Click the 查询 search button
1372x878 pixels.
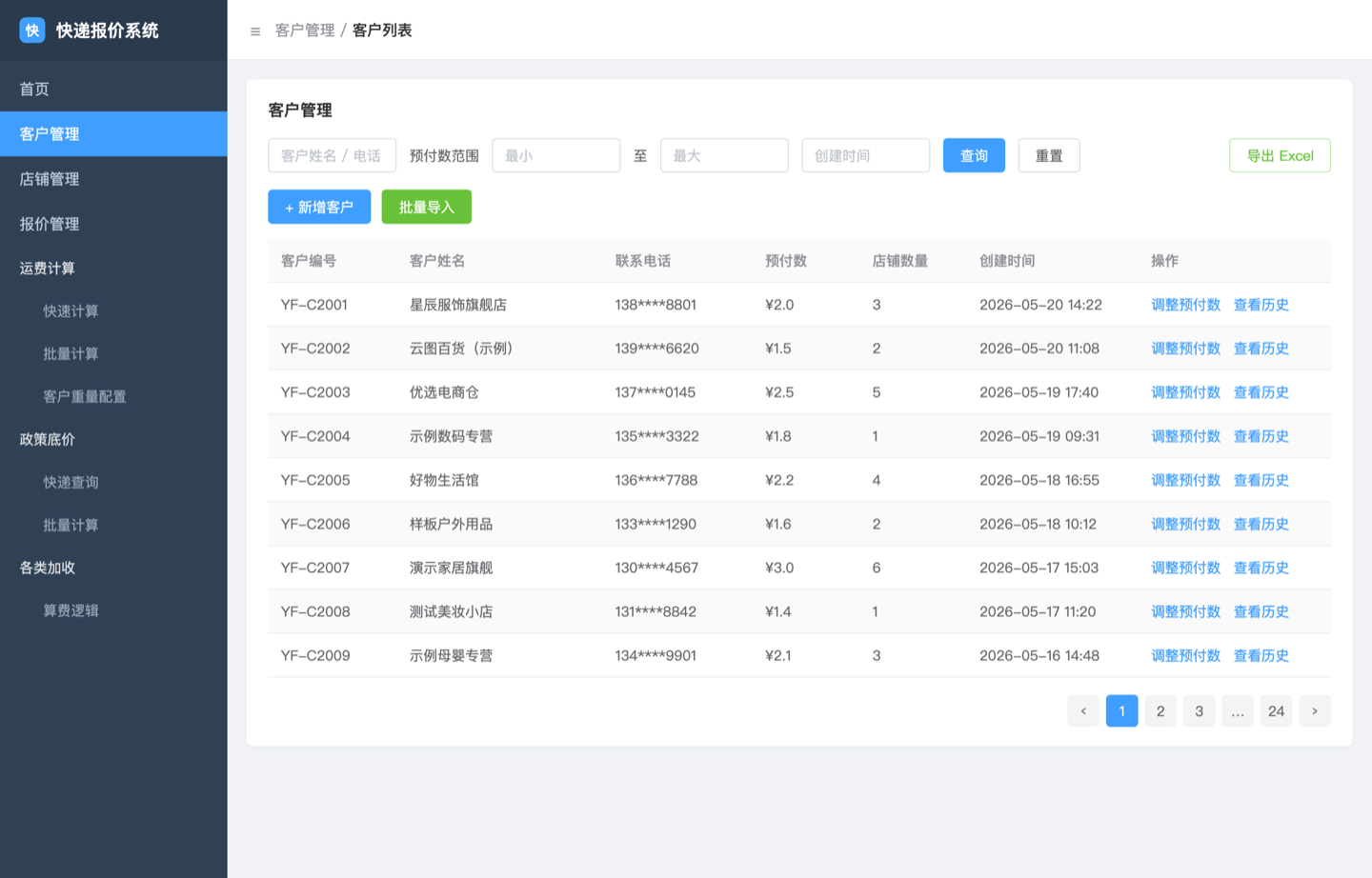(x=974, y=155)
